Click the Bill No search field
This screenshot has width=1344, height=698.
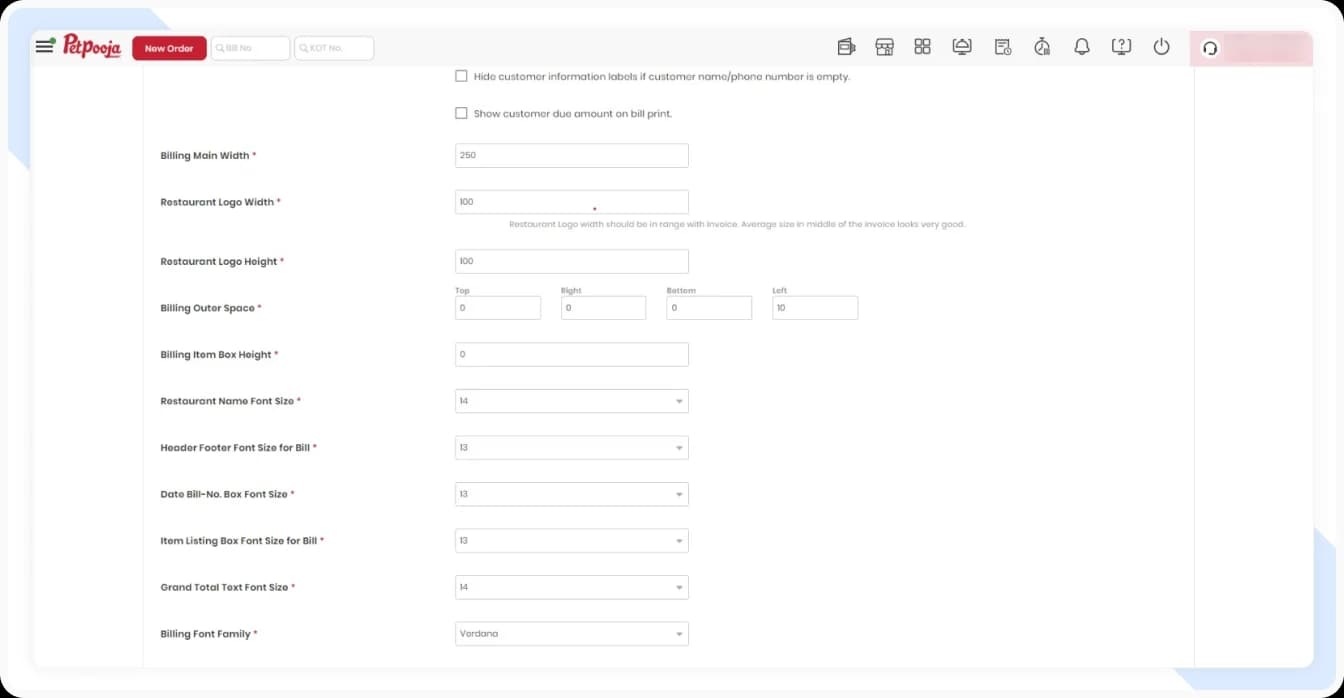(x=251, y=48)
